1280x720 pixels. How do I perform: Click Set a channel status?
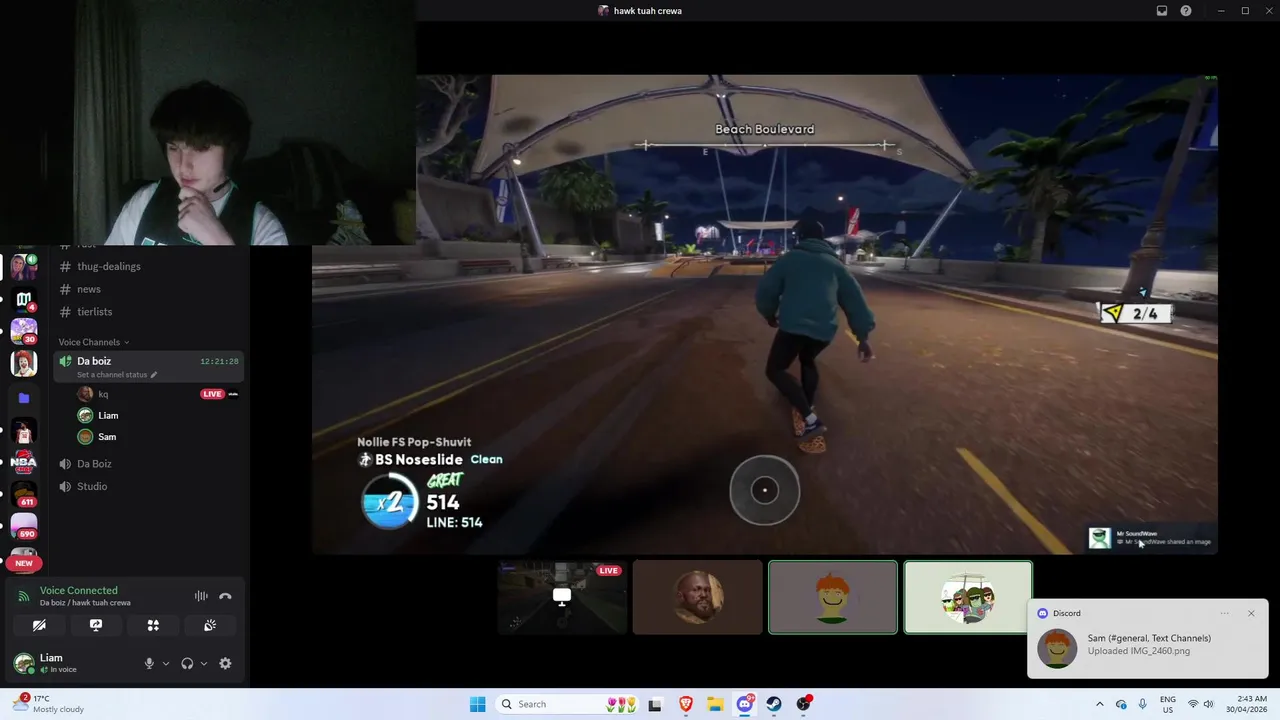coord(117,375)
